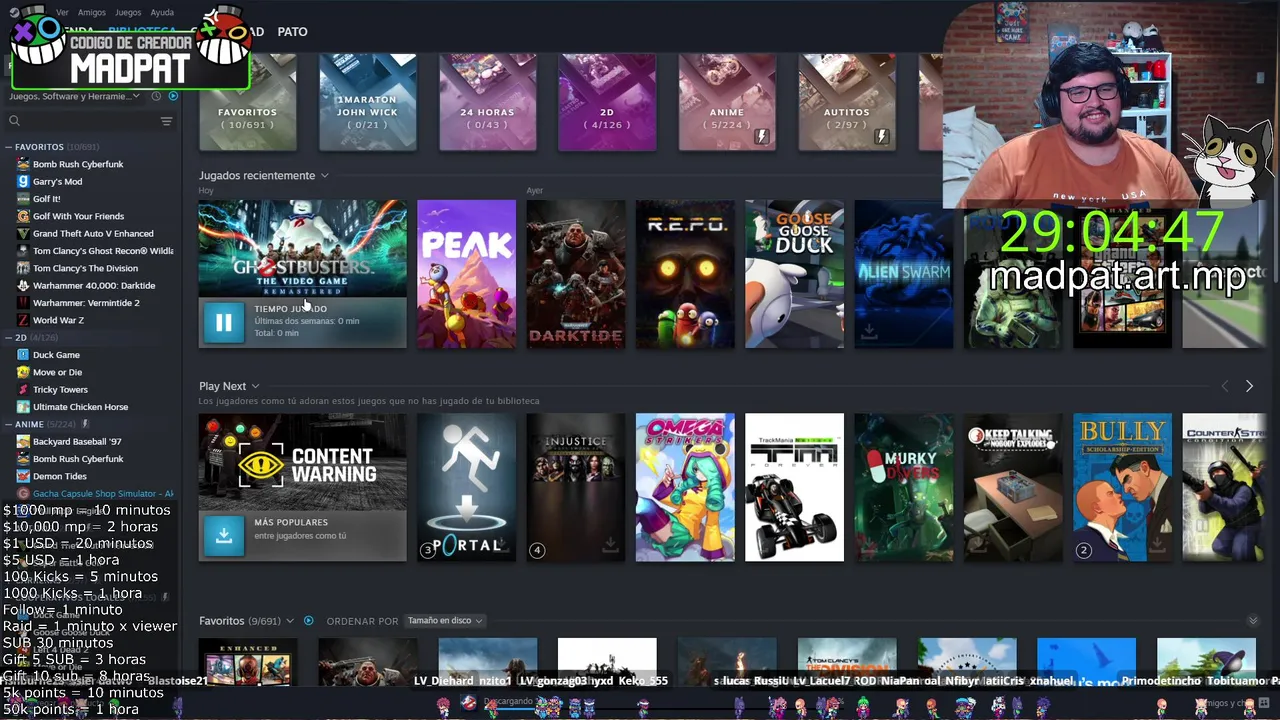Open the Content Warning game banner
Screen dimensions: 1280x720
(x=302, y=462)
